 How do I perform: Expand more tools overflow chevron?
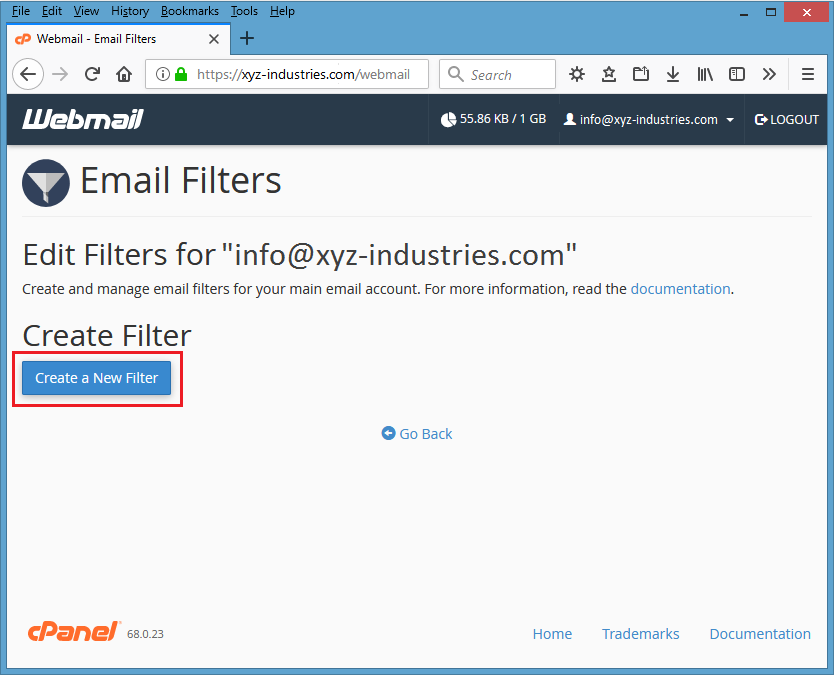pos(769,74)
